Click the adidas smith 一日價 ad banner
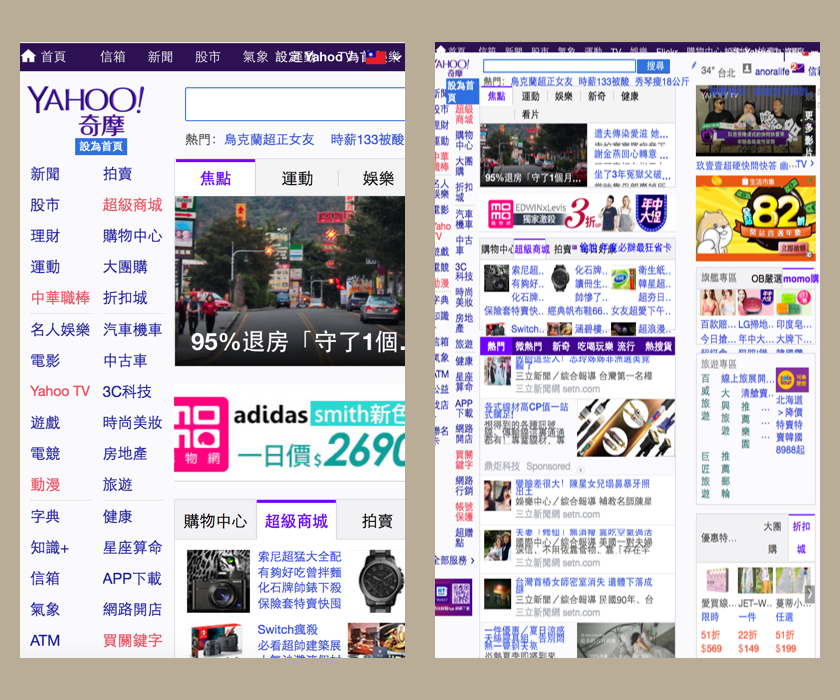 [290, 434]
